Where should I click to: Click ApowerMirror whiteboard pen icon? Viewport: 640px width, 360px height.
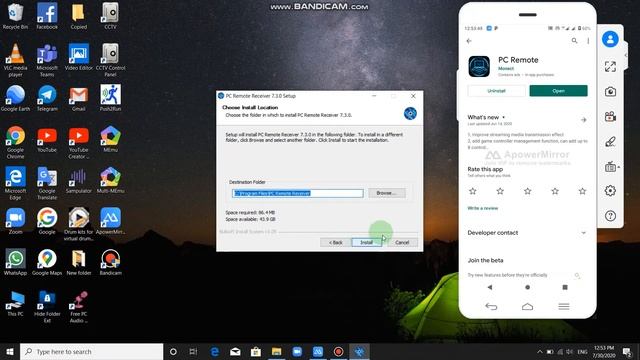coord(610,142)
